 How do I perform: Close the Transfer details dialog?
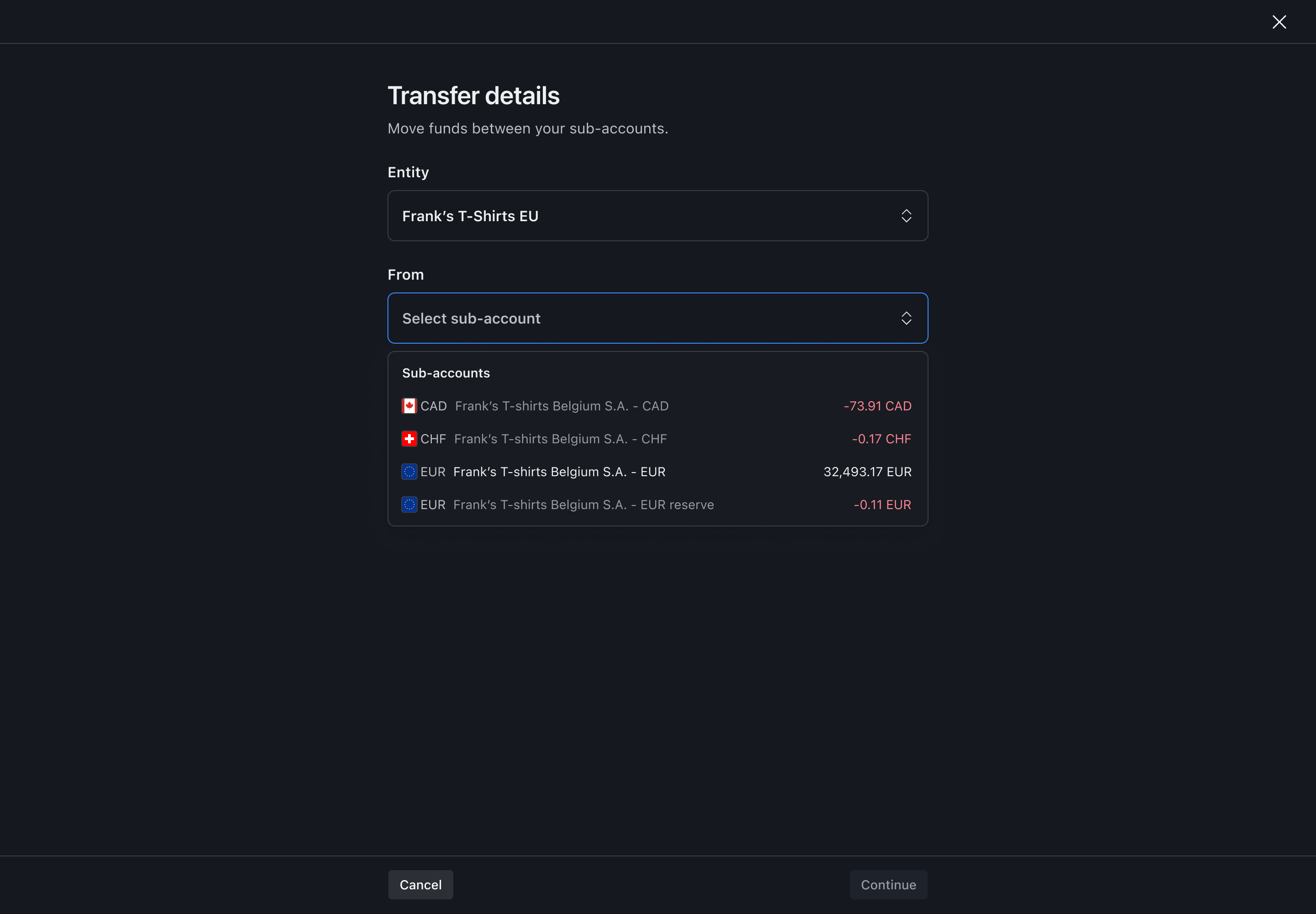1279,22
